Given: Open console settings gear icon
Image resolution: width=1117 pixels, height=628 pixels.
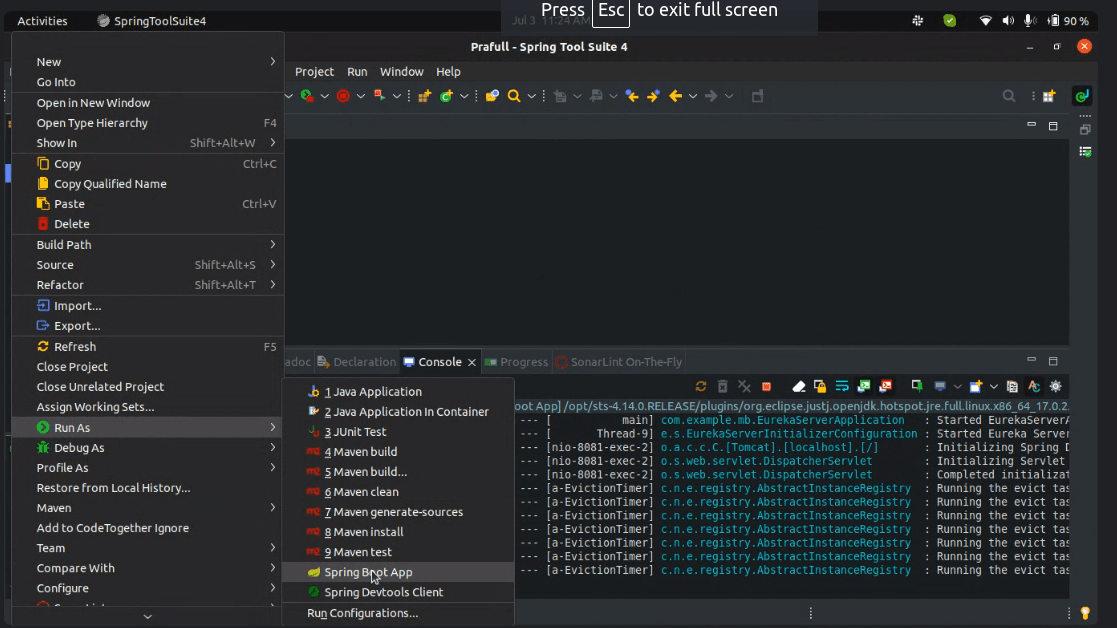Looking at the screenshot, I should (x=1055, y=386).
